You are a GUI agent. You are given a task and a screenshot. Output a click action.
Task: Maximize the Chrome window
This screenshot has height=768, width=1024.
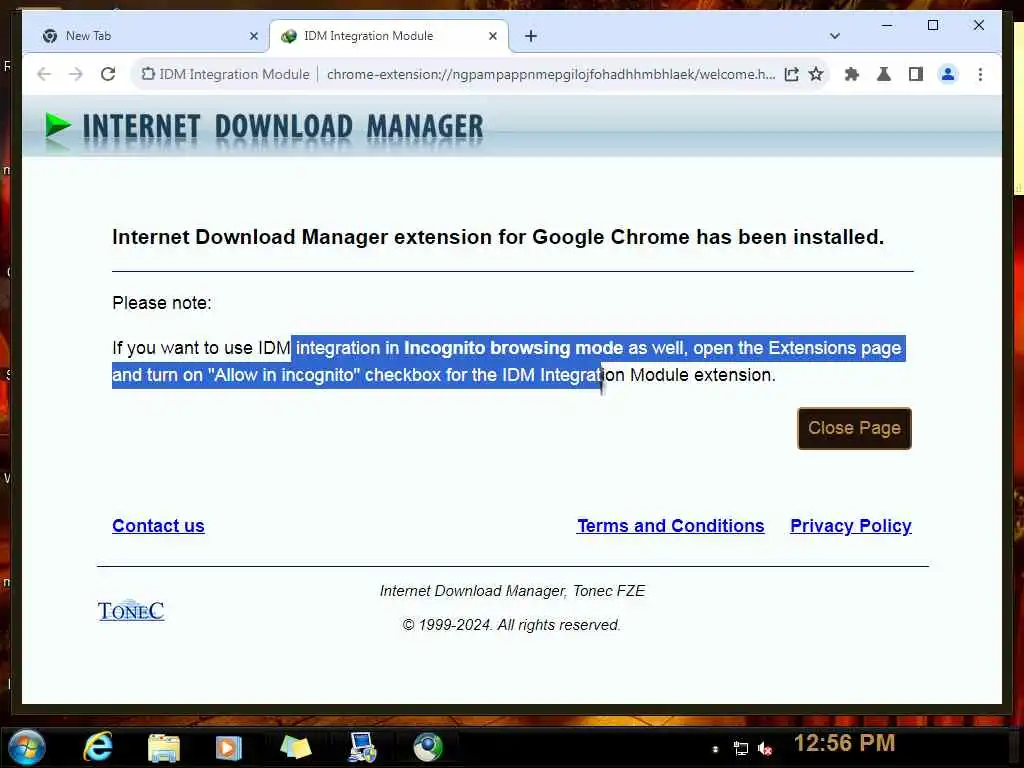[933, 25]
